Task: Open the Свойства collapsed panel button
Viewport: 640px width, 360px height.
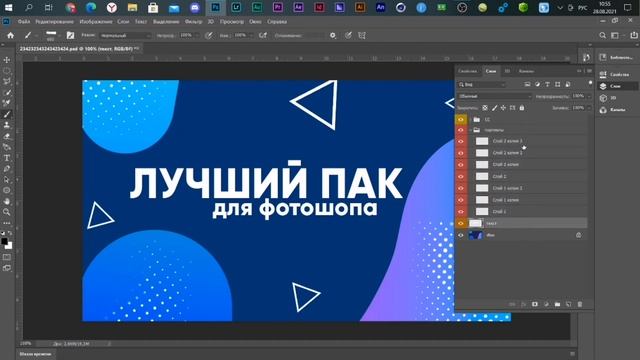Action: pyautogui.click(x=616, y=74)
